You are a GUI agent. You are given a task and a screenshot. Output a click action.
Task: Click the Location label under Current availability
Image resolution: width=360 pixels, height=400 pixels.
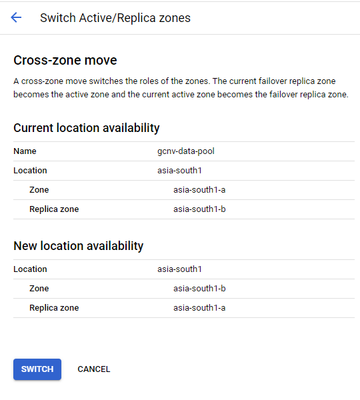30,170
